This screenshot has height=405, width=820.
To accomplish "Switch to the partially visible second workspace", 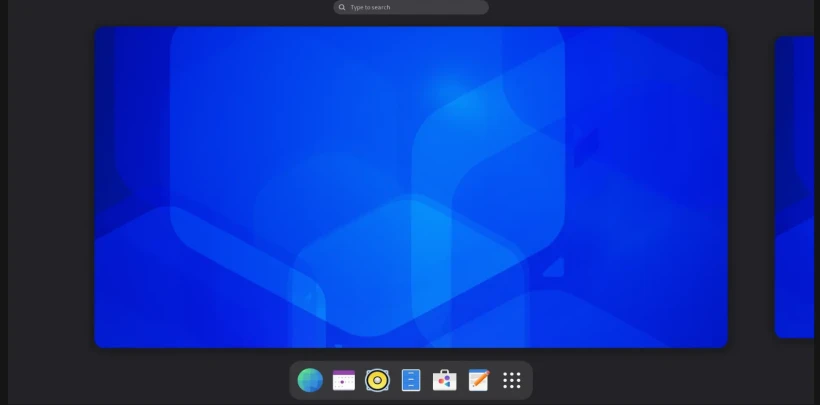I will coord(794,187).
